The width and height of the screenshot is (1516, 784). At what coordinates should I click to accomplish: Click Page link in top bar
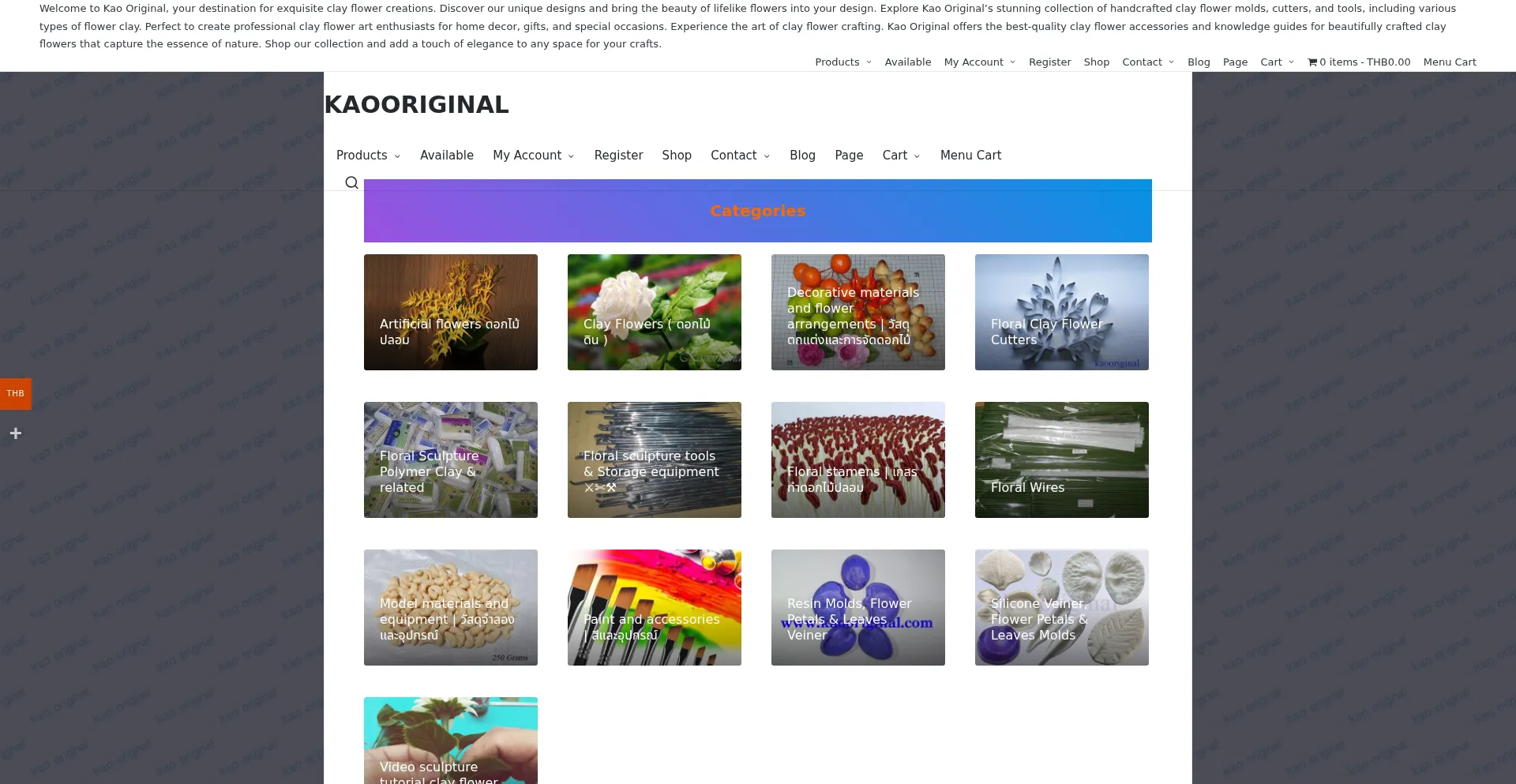tap(1235, 62)
